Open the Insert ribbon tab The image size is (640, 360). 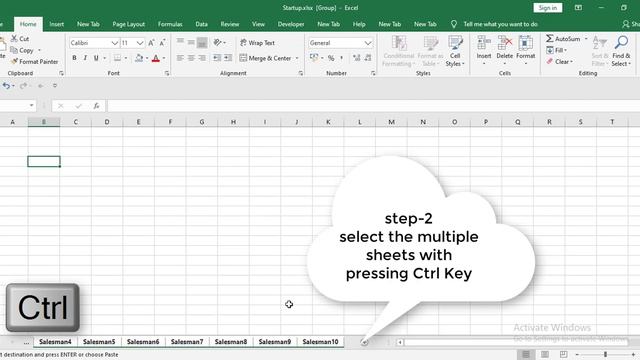pos(57,24)
